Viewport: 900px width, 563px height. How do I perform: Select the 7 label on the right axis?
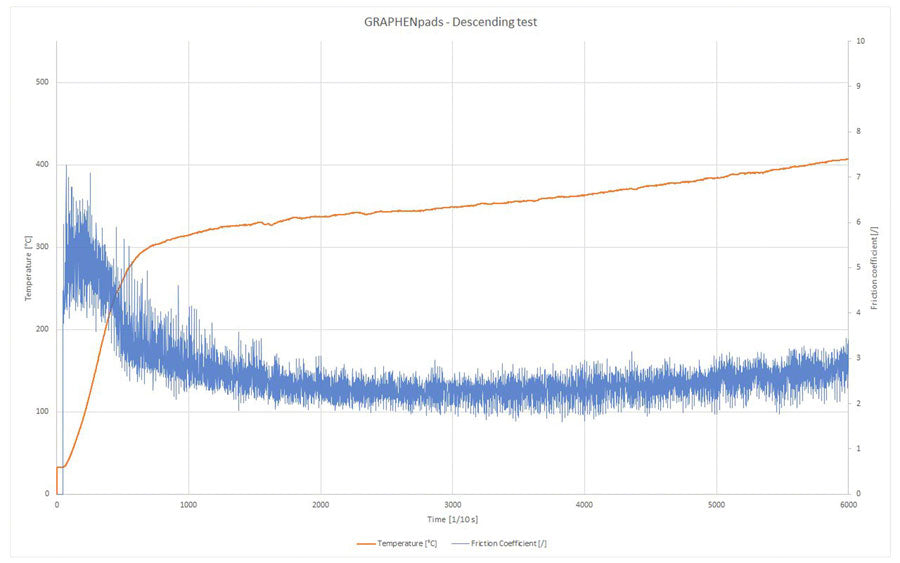pos(858,177)
